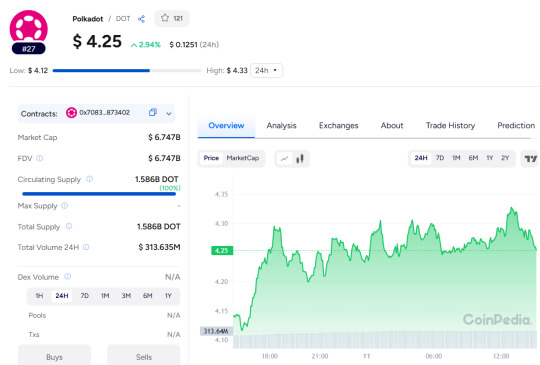Viewport: 540px width, 365px height.
Task: Choose the 6M Dex Volume period
Action: pos(147,296)
